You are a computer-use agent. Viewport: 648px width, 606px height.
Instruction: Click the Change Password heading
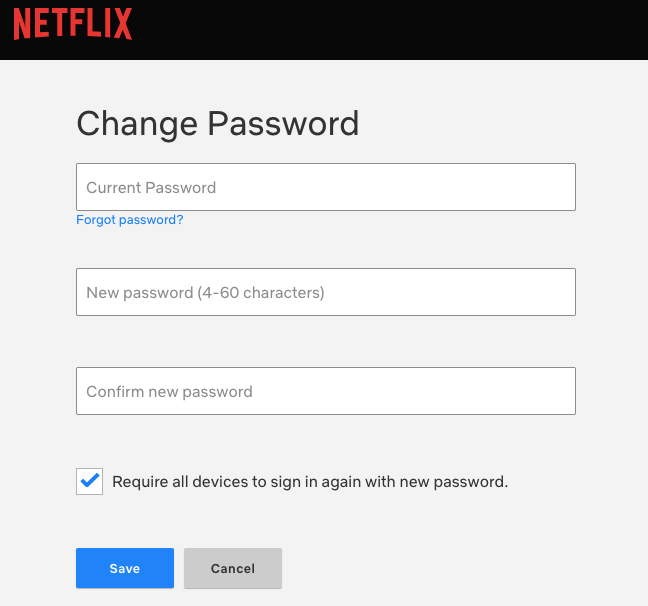pyautogui.click(x=217, y=124)
